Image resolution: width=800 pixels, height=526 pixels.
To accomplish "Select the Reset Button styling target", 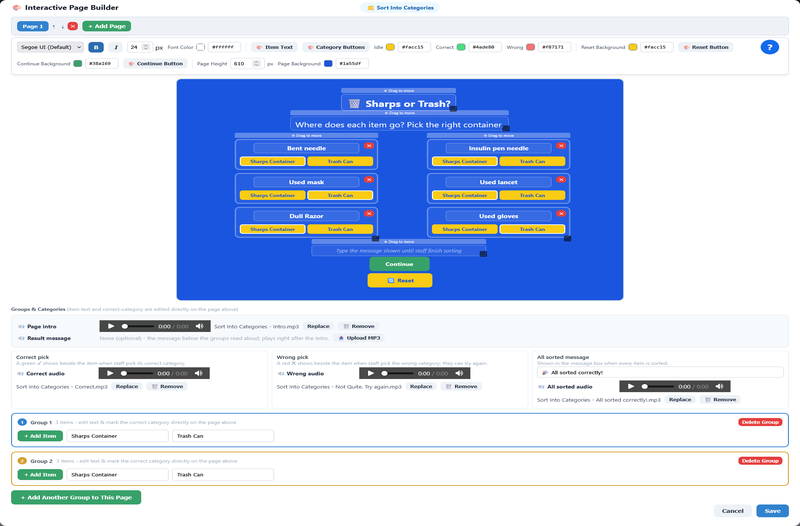I will pyautogui.click(x=706, y=47).
